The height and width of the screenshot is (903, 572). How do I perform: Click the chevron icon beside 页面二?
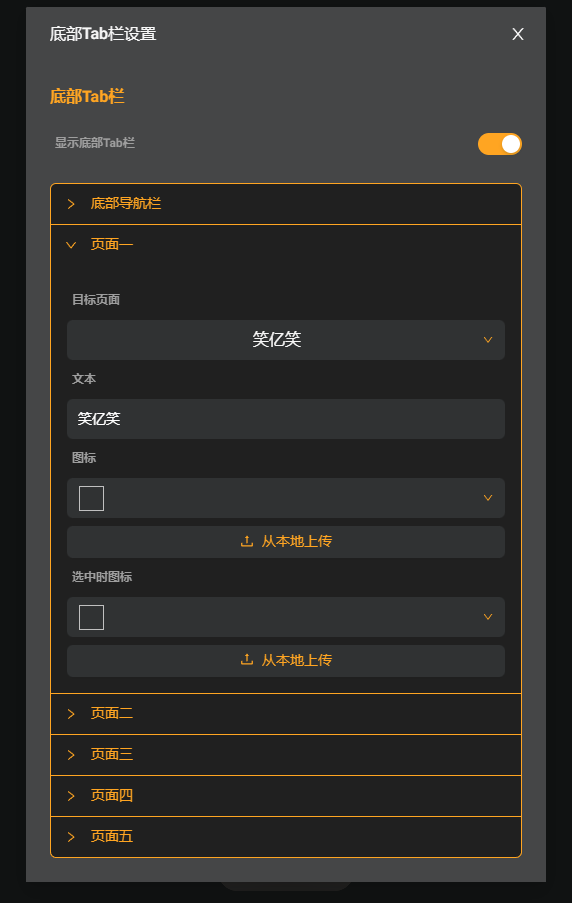click(71, 714)
